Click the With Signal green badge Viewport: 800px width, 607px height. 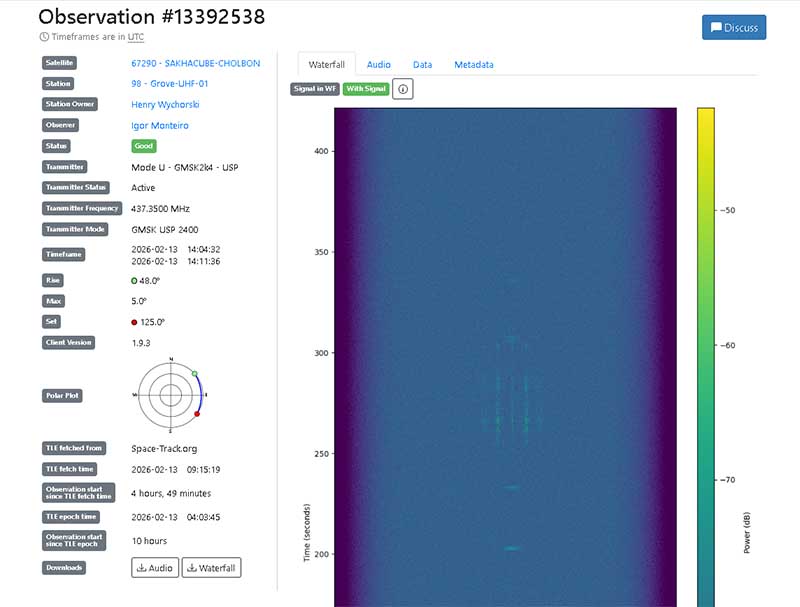point(365,89)
